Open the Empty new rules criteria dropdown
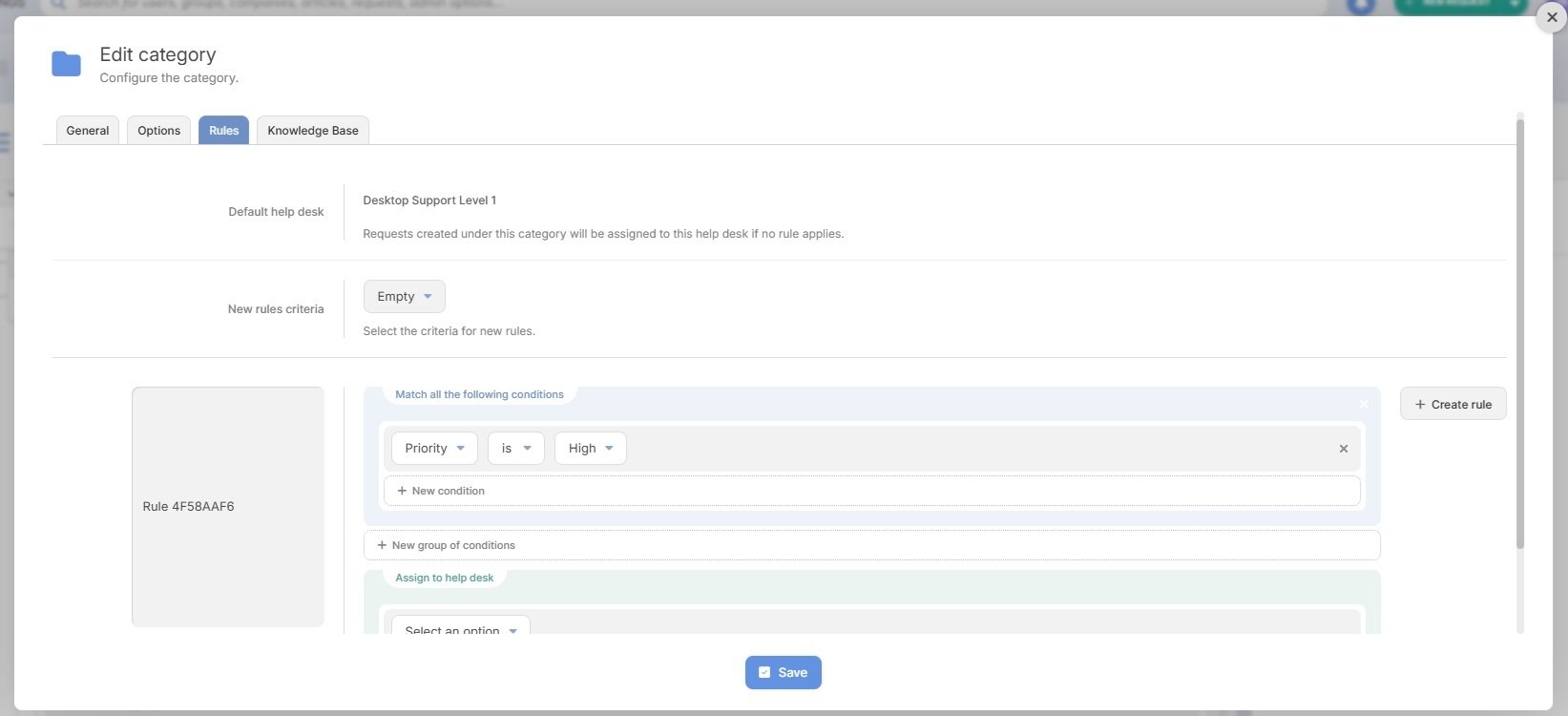 coord(404,297)
